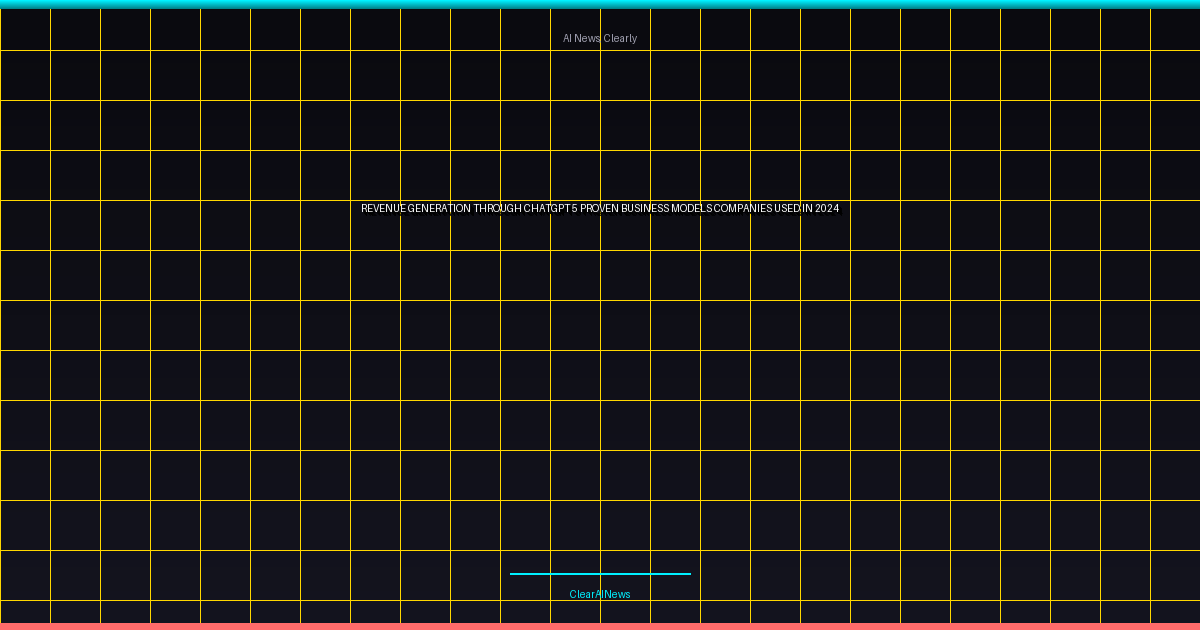Click the word "CHATGPT" in the headline
The width and height of the screenshot is (1200, 630).
click(546, 209)
